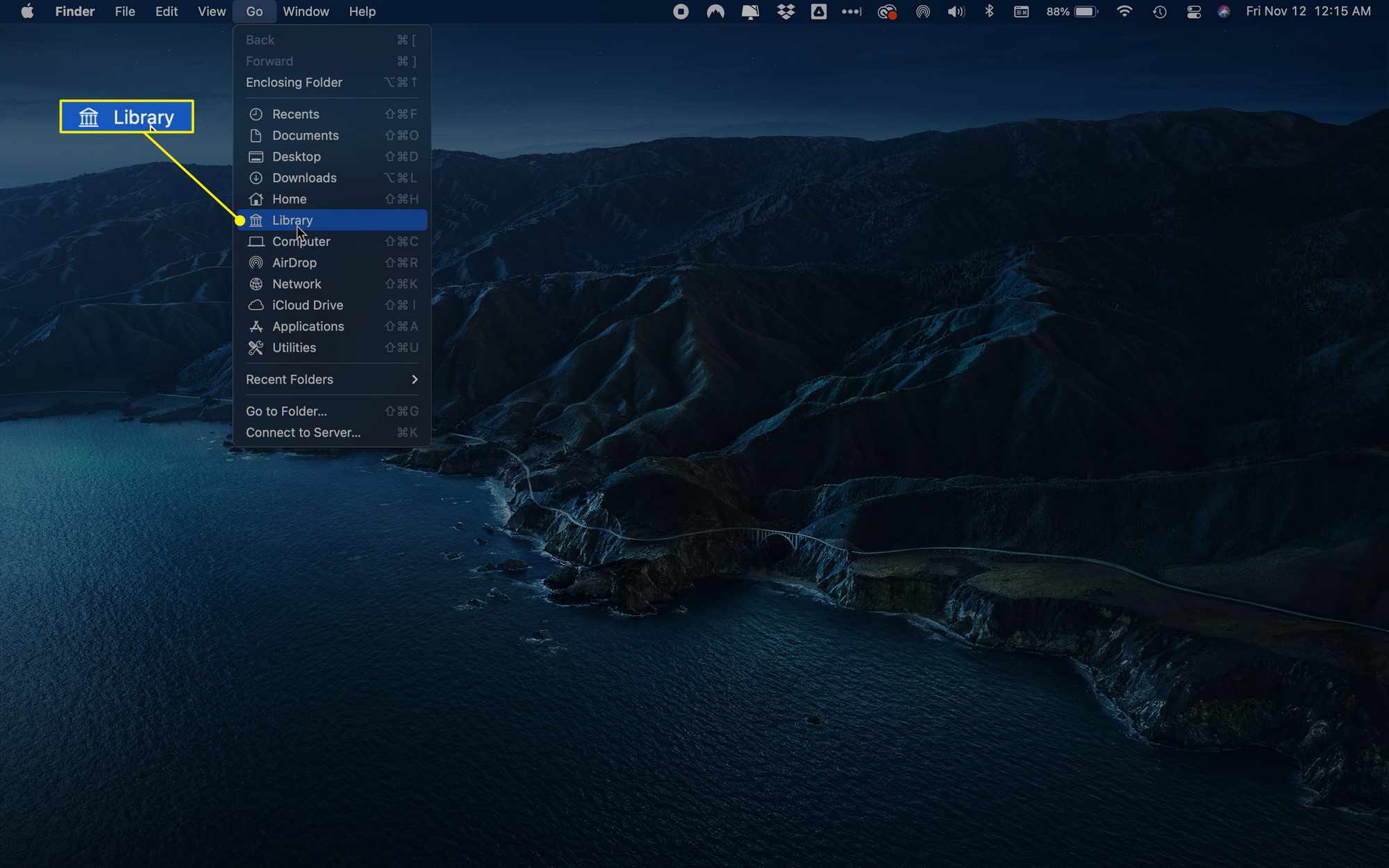Screen dimensions: 1389x868
Task: Click the Recent Folders chevron arrow
Action: point(415,379)
